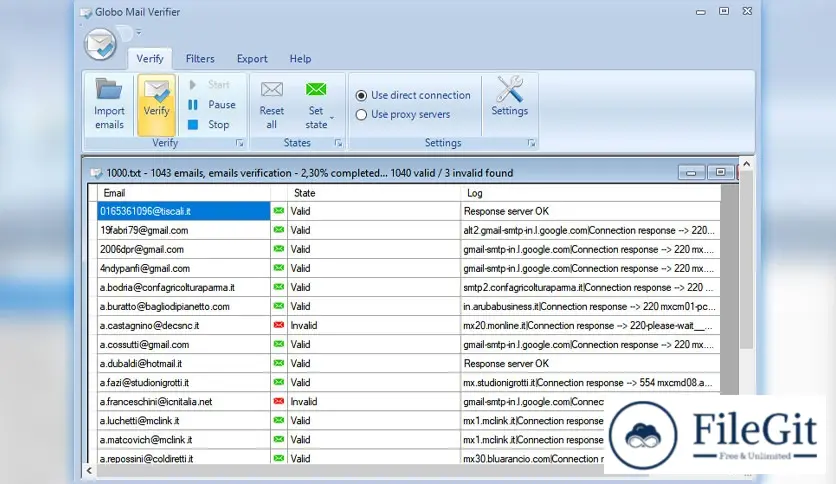
Task: Click the Log column header
Action: [591, 193]
